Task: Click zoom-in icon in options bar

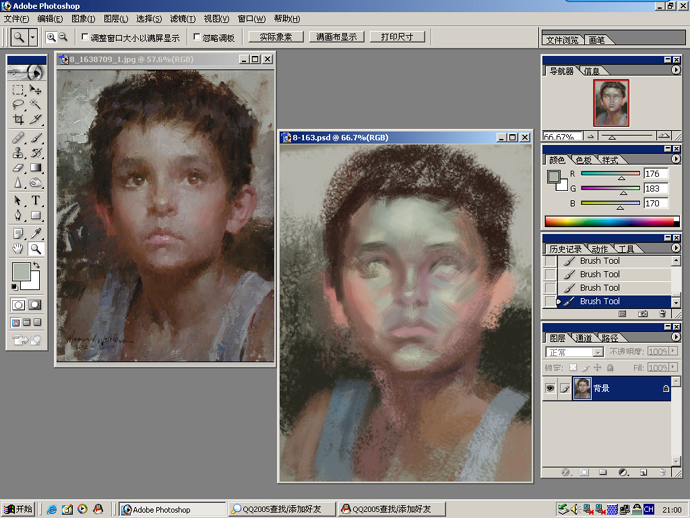Action: click(51, 37)
